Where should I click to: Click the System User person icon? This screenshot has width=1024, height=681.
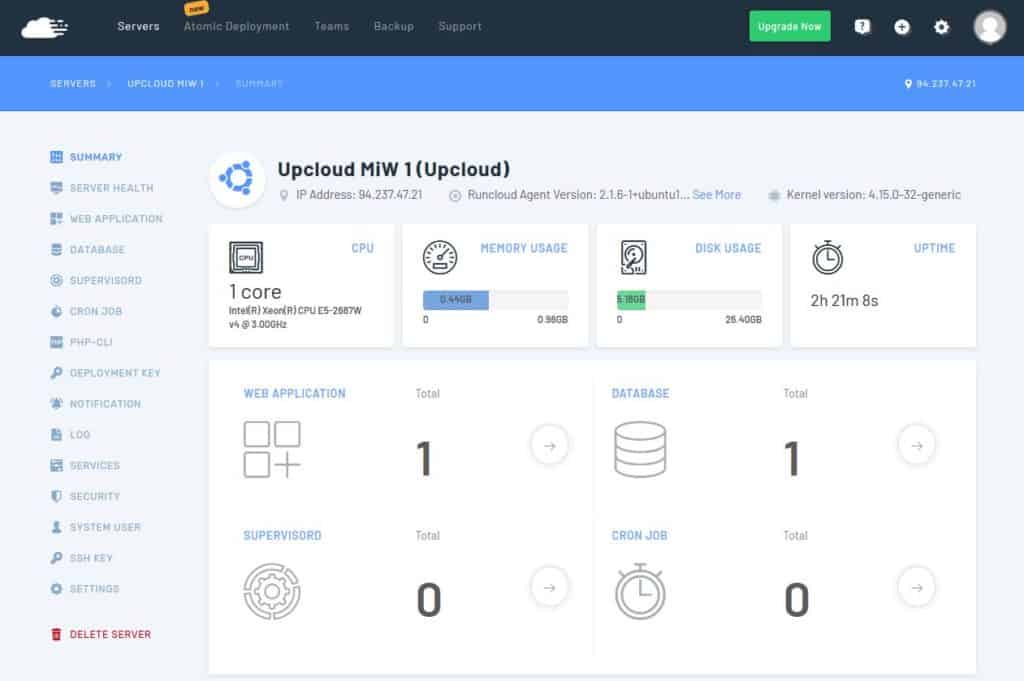(x=57, y=527)
